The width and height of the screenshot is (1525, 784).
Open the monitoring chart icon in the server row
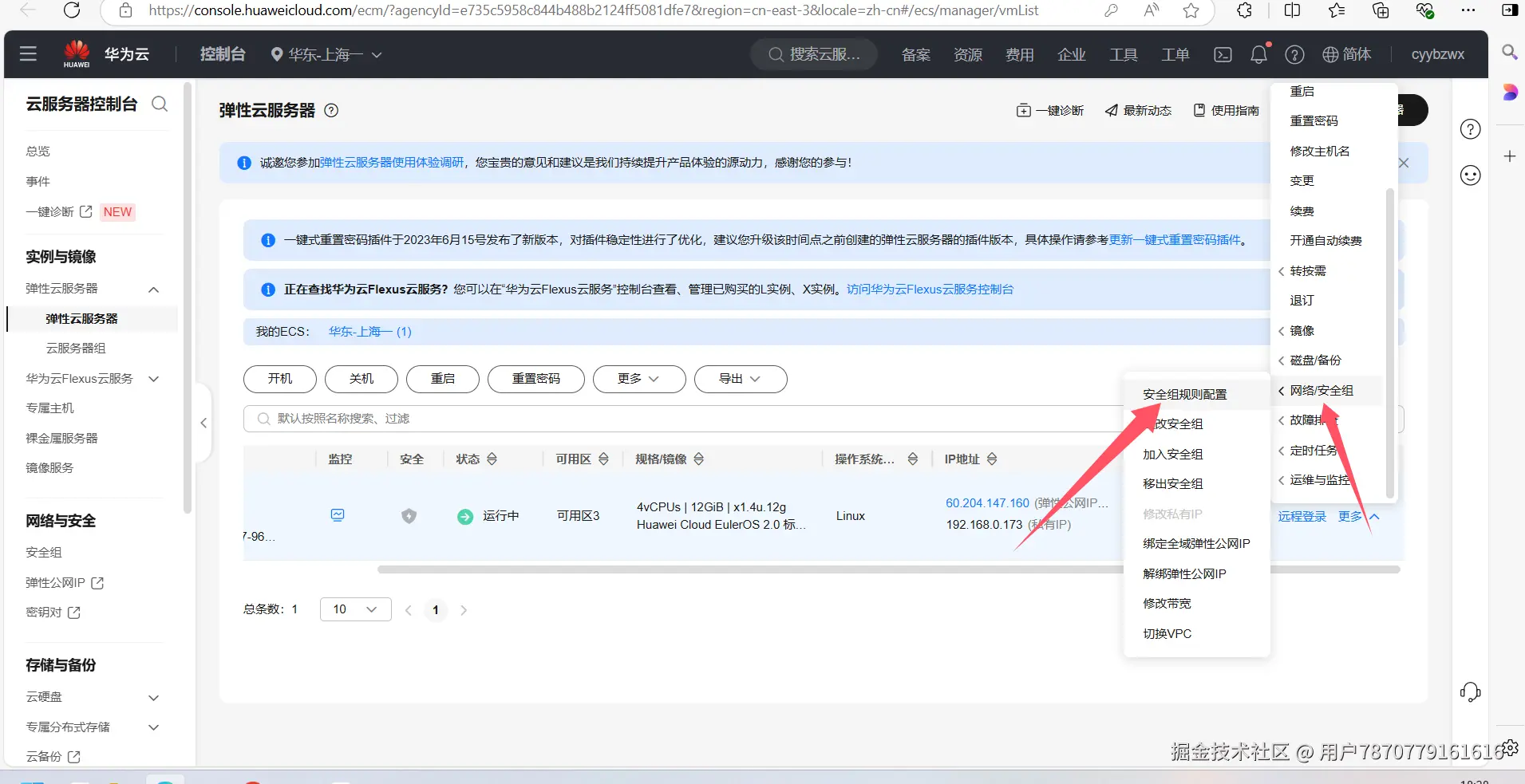338,515
